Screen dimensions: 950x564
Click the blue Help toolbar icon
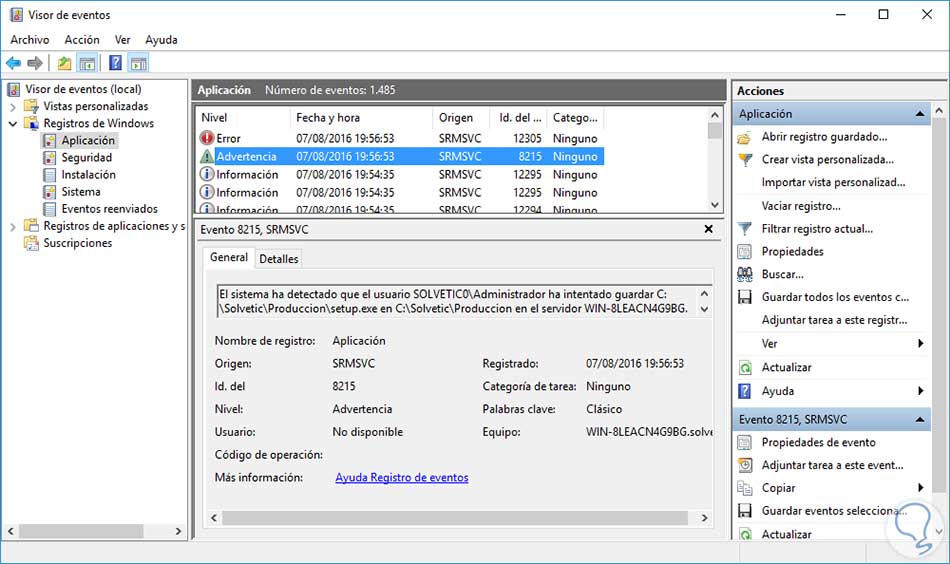[x=115, y=62]
